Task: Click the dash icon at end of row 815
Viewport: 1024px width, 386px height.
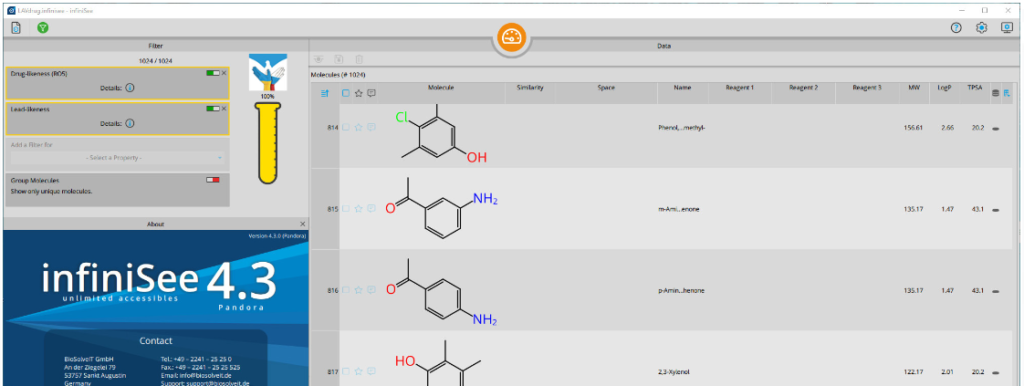Action: [996, 210]
